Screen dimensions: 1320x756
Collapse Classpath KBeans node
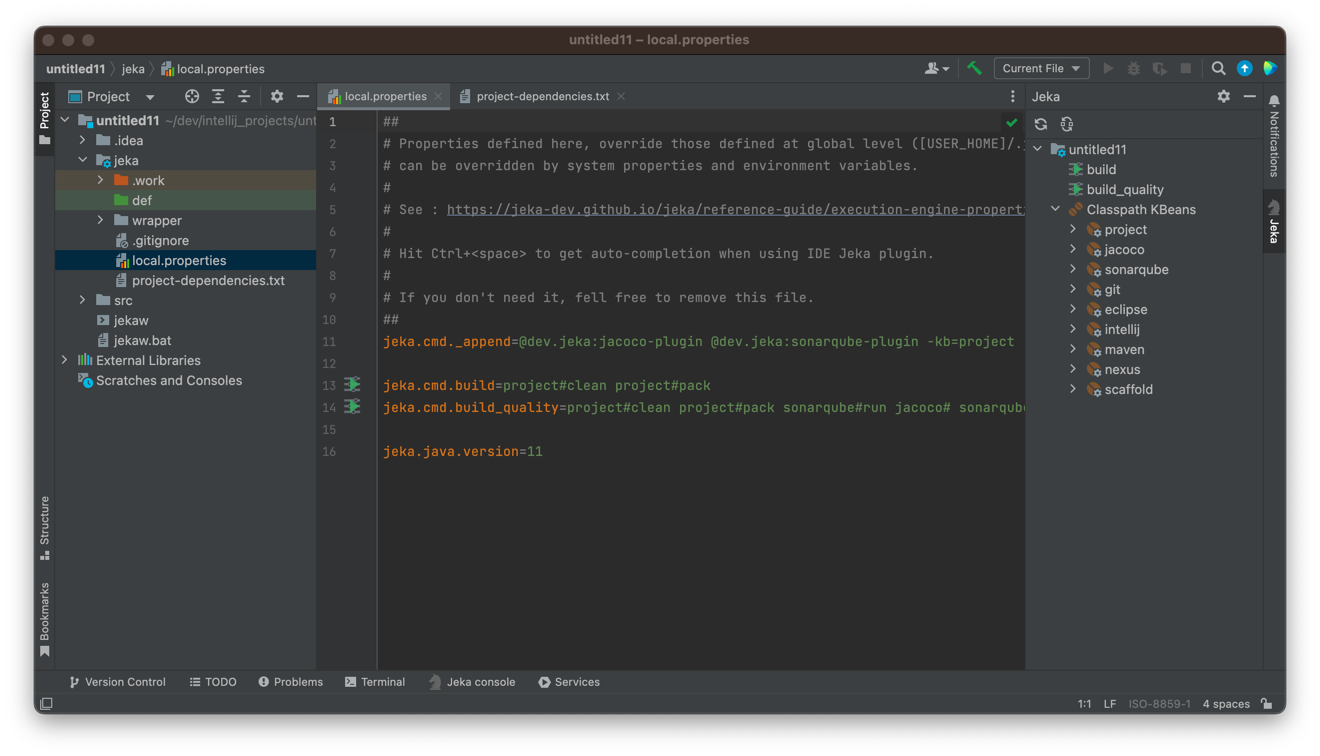(1055, 210)
